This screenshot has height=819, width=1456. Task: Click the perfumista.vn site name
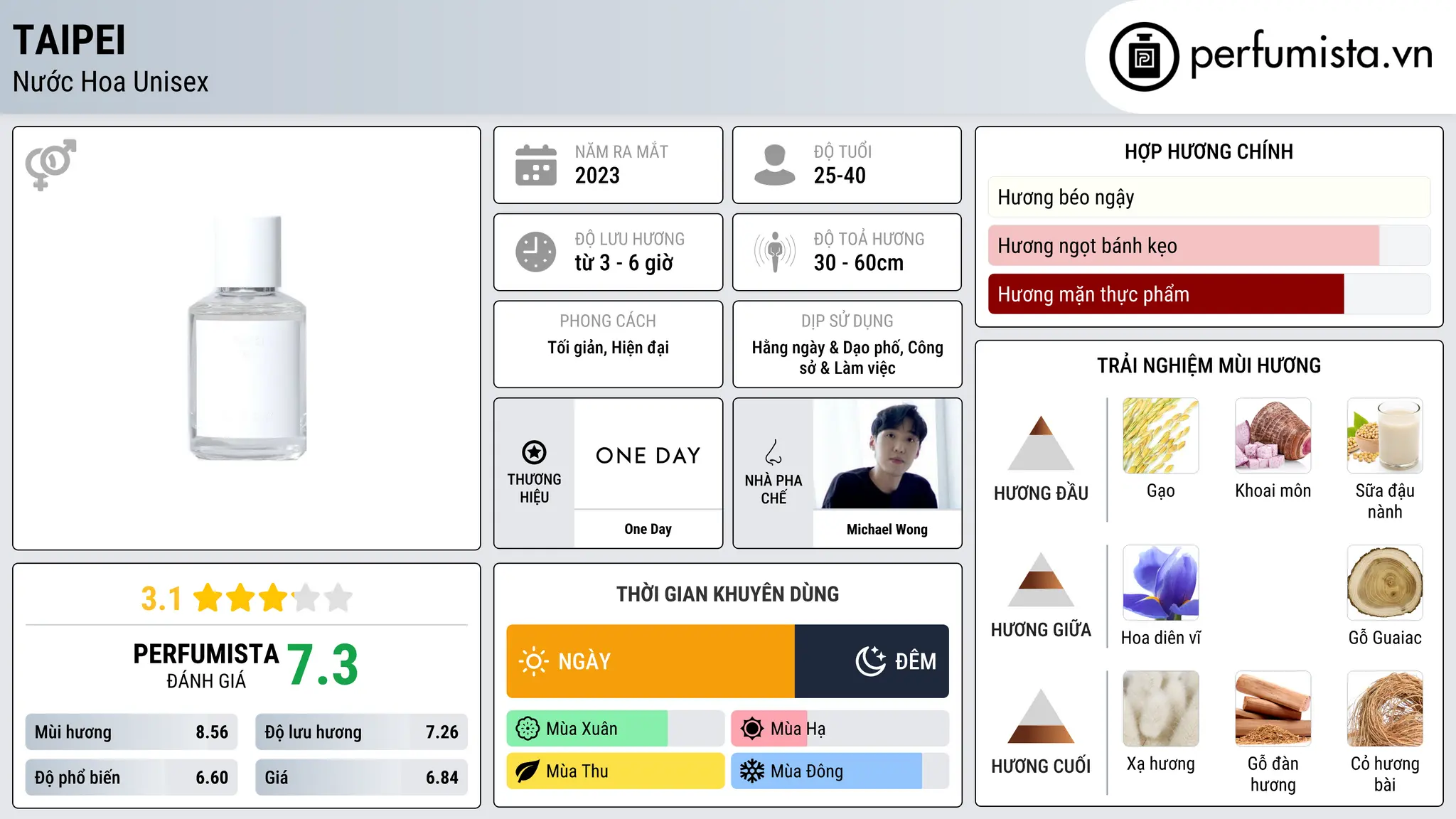[x=1311, y=54]
